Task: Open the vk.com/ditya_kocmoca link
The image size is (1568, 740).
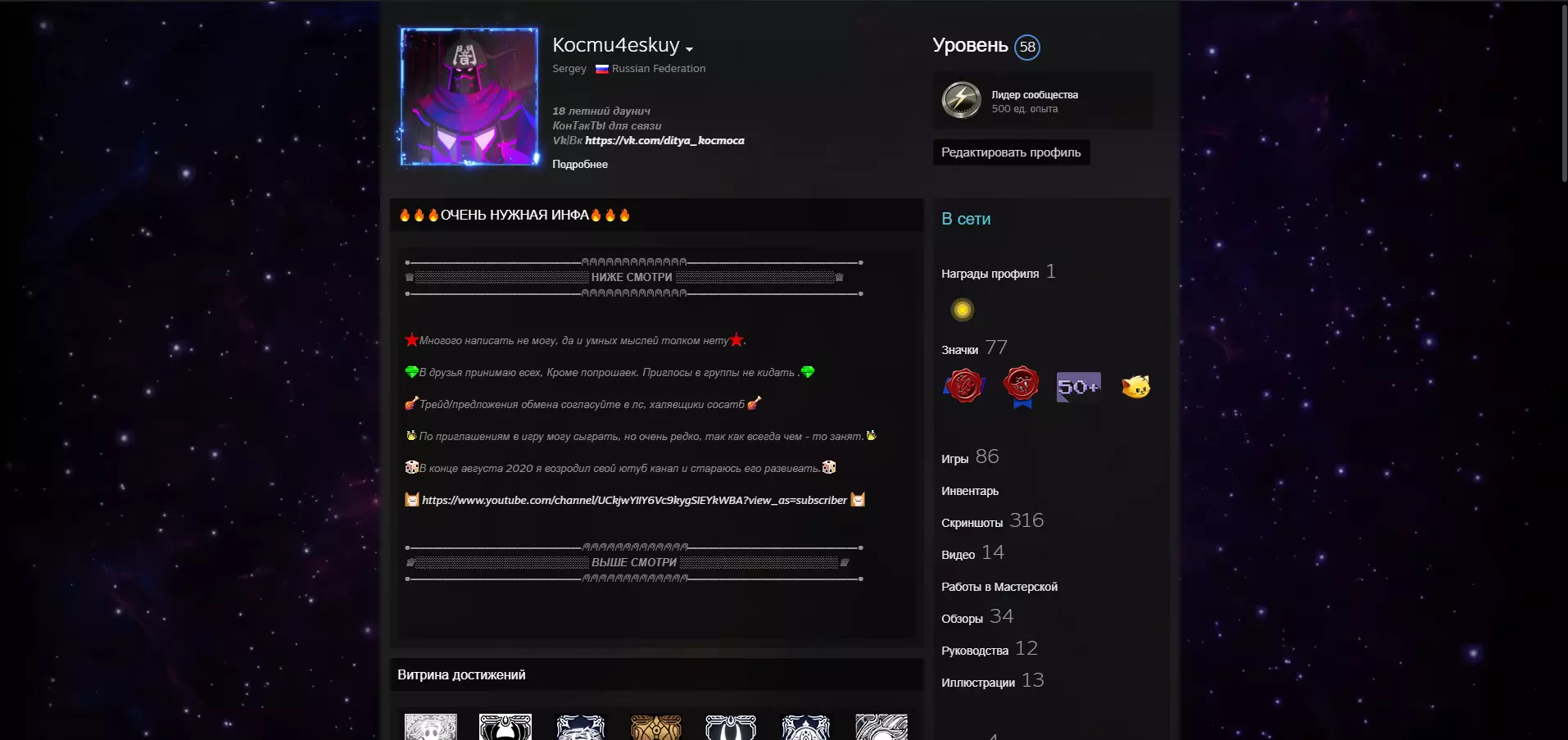Action: (x=664, y=140)
